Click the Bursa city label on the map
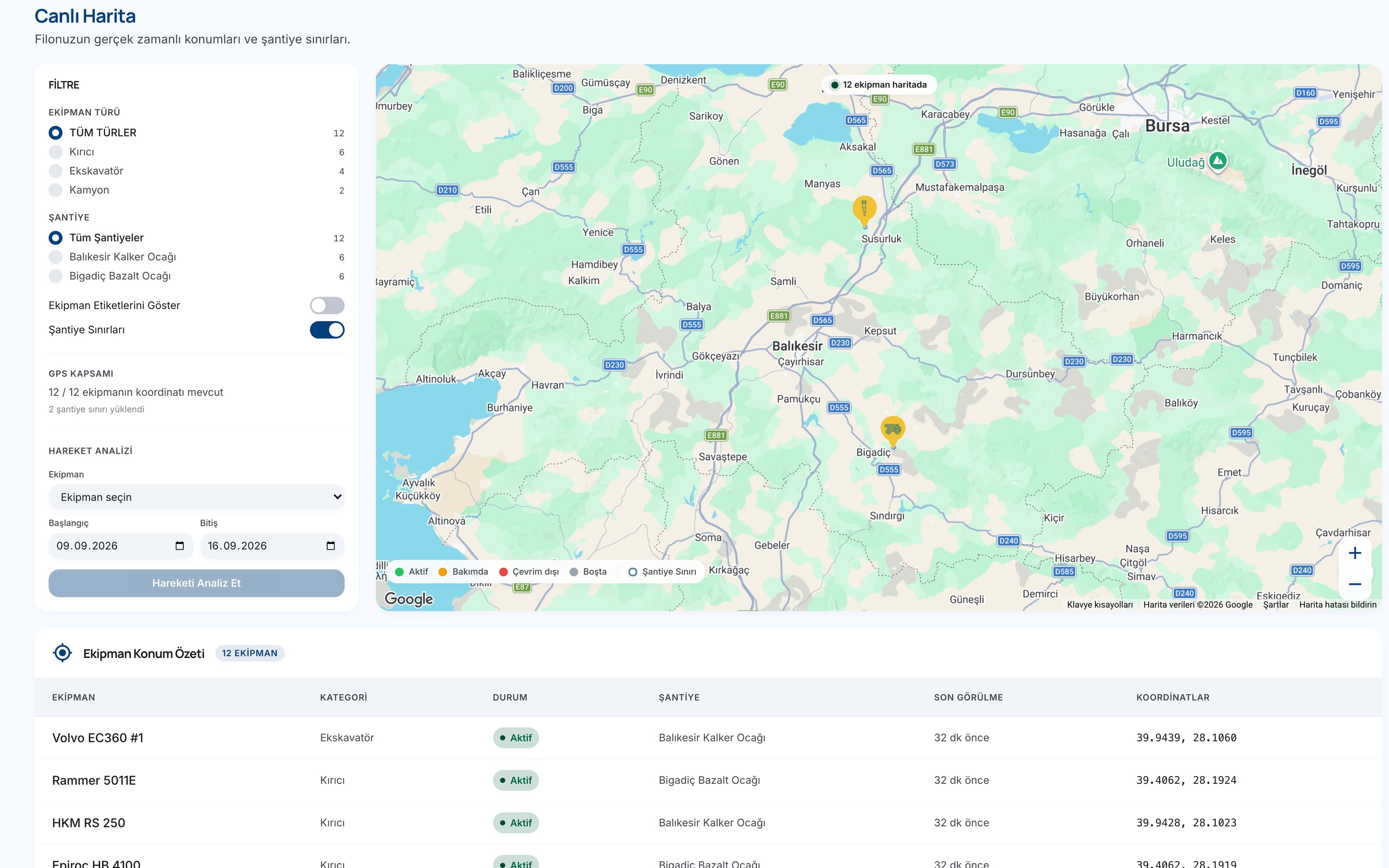Screen dimensions: 1389x868 (1167, 126)
